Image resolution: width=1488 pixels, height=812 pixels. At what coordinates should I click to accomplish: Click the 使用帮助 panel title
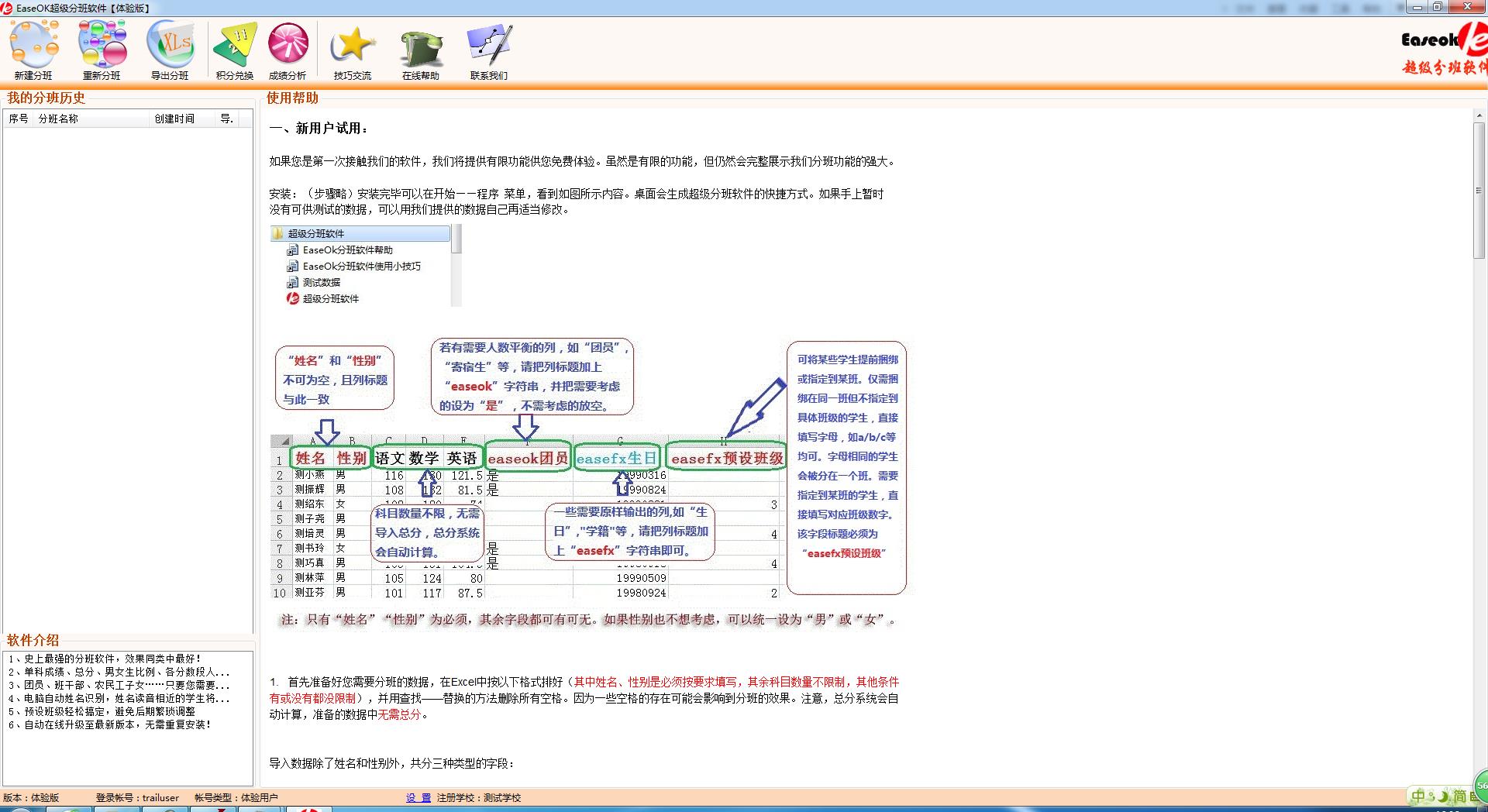(x=292, y=98)
